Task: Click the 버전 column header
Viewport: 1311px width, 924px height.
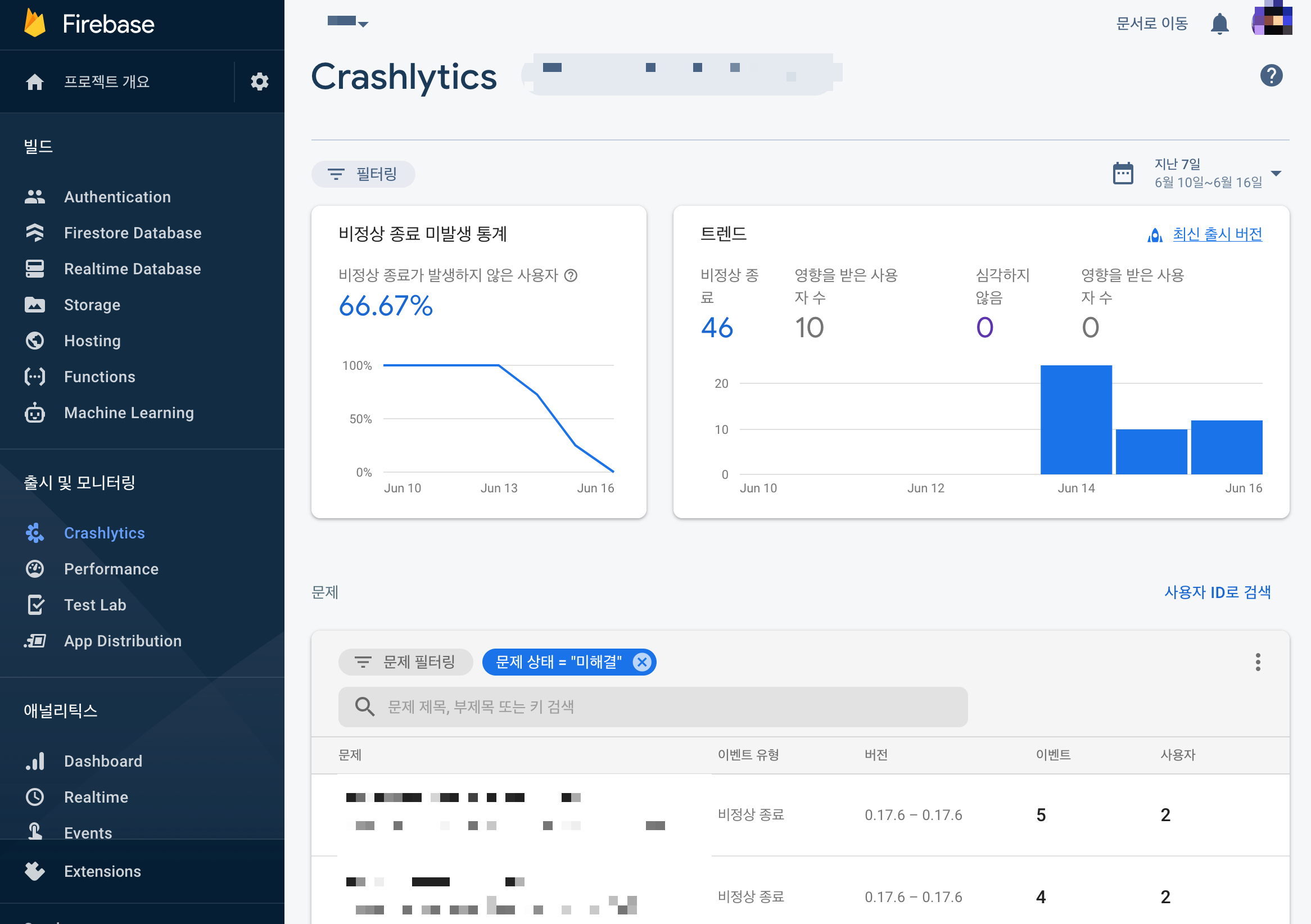Action: [x=876, y=754]
